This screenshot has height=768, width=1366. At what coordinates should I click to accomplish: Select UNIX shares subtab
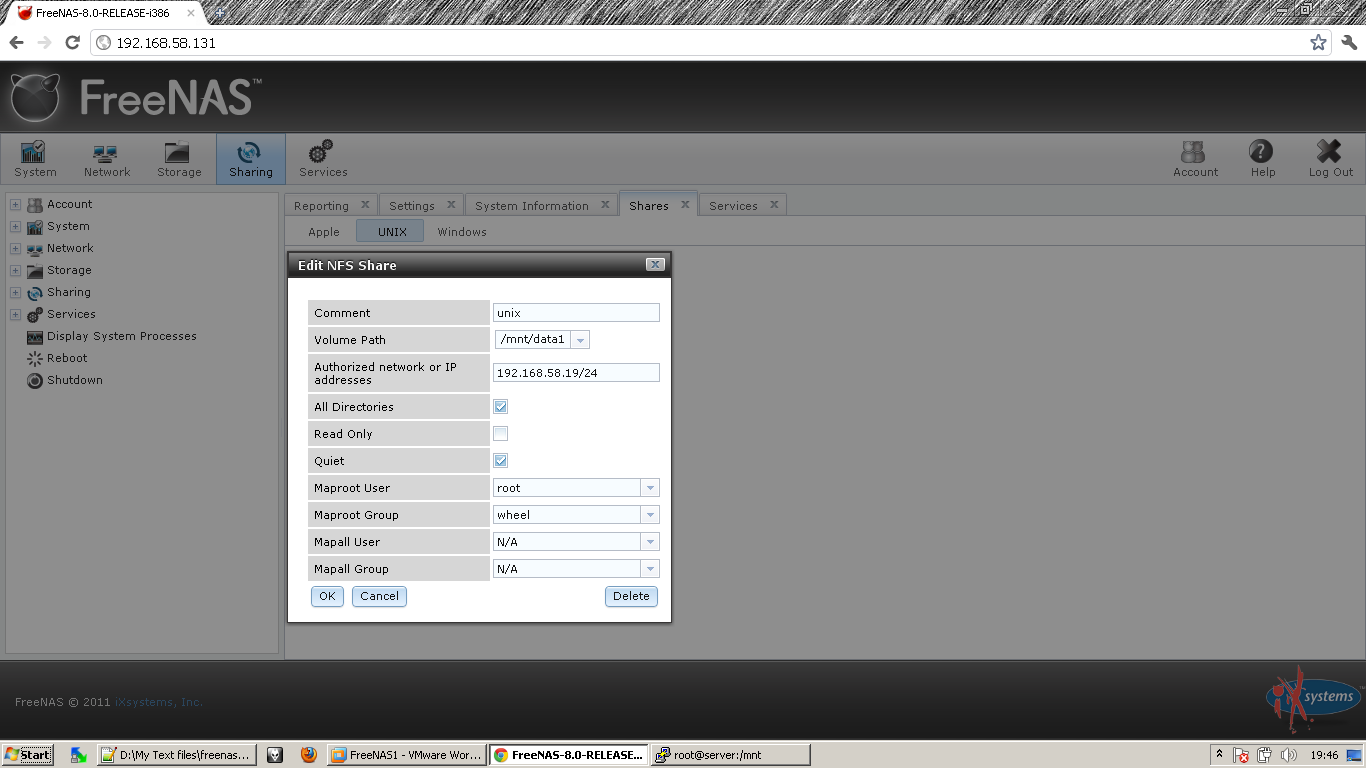point(392,232)
